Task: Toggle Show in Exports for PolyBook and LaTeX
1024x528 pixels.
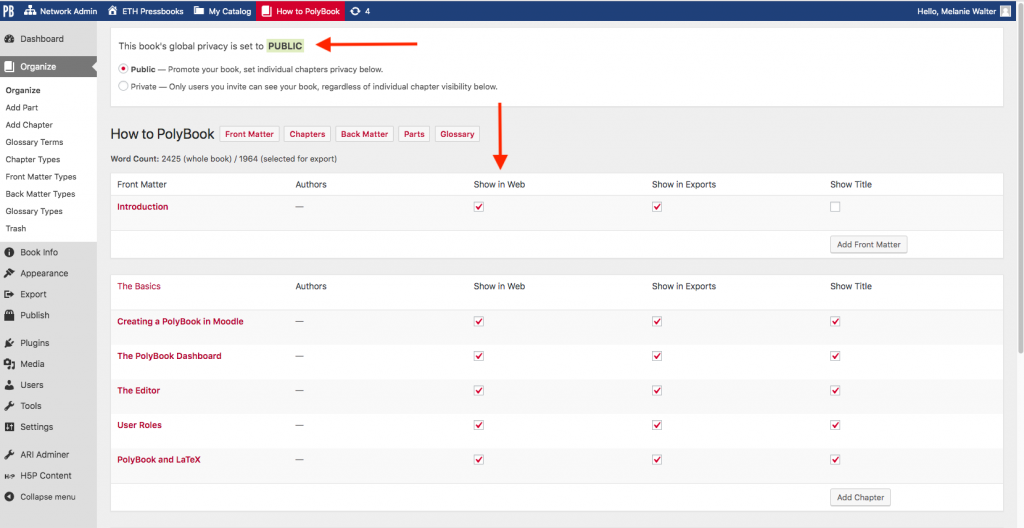Action: [657, 459]
